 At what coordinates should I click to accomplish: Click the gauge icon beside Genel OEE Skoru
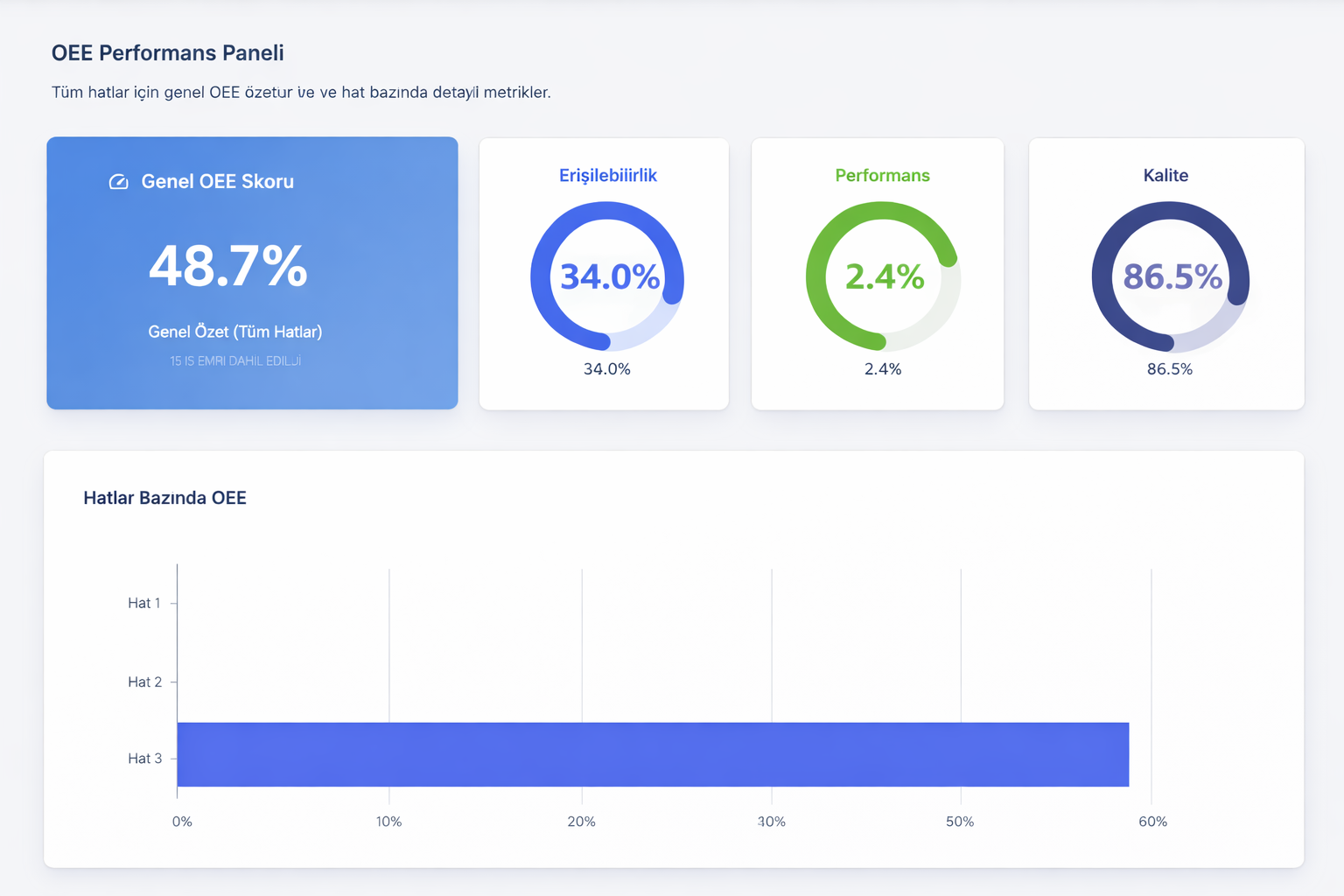pos(118,182)
